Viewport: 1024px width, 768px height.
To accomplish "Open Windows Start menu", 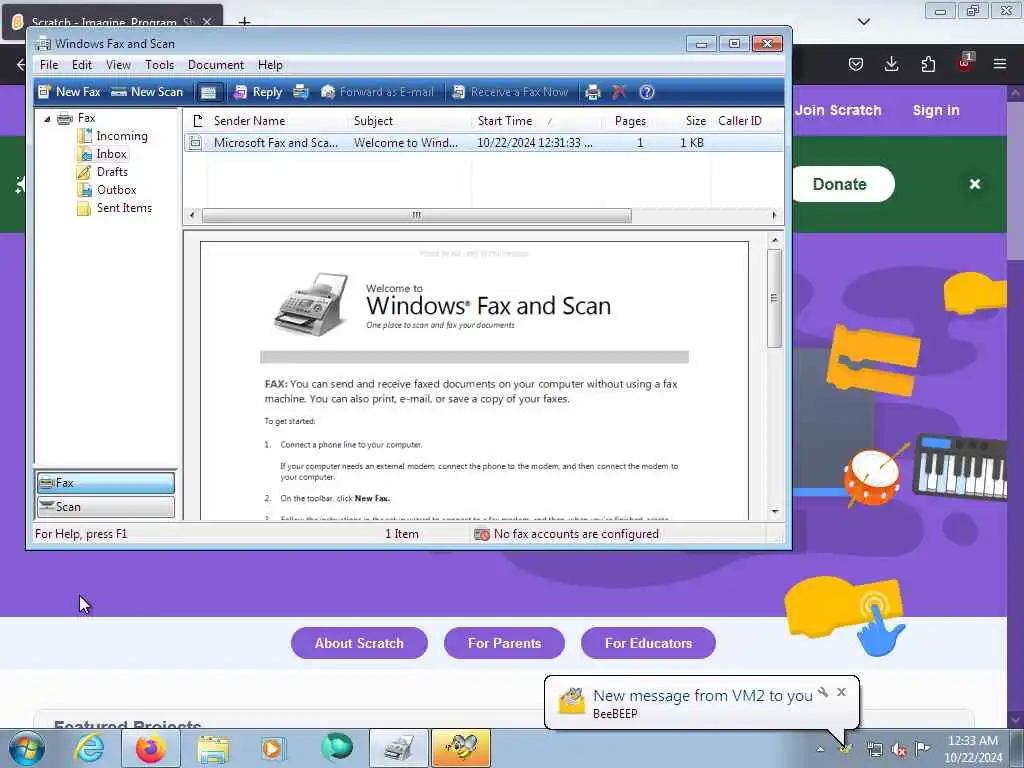I will click(x=27, y=748).
